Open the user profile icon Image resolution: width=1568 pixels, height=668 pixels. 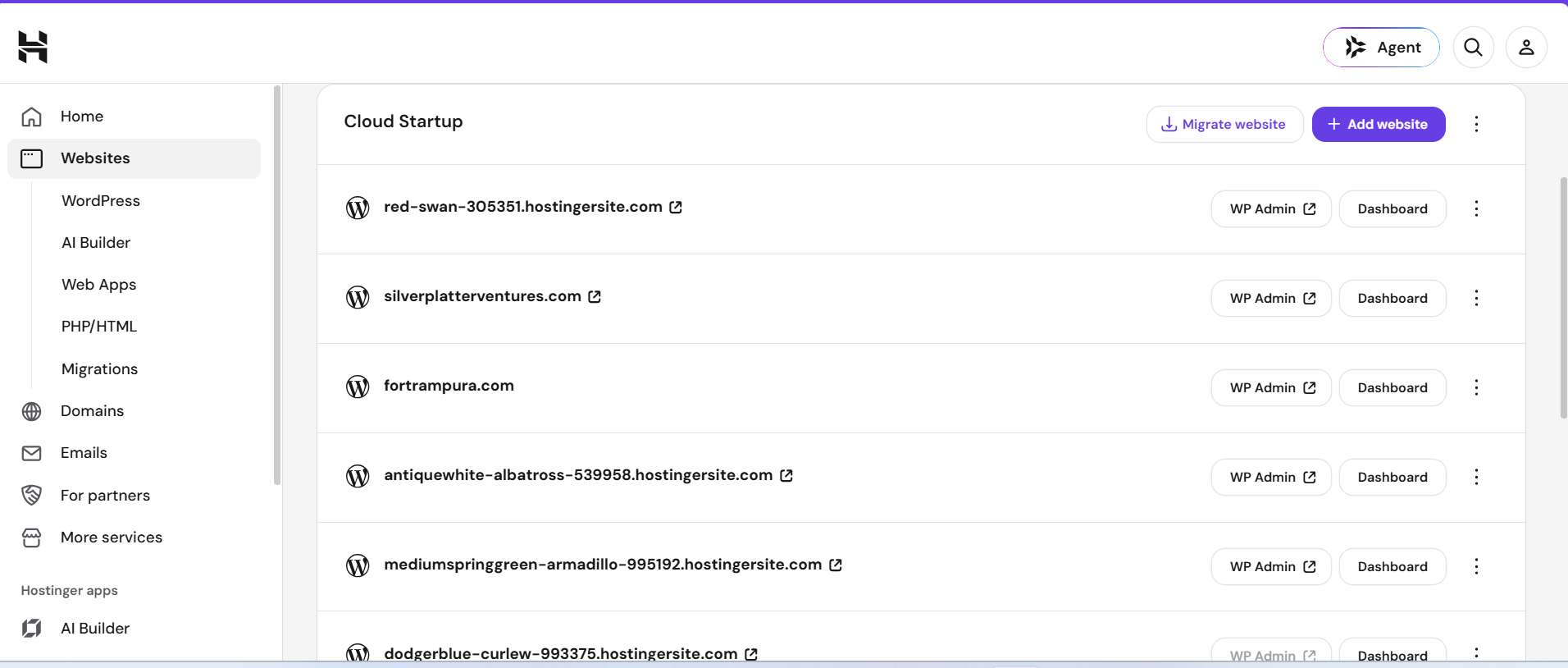1525,48
